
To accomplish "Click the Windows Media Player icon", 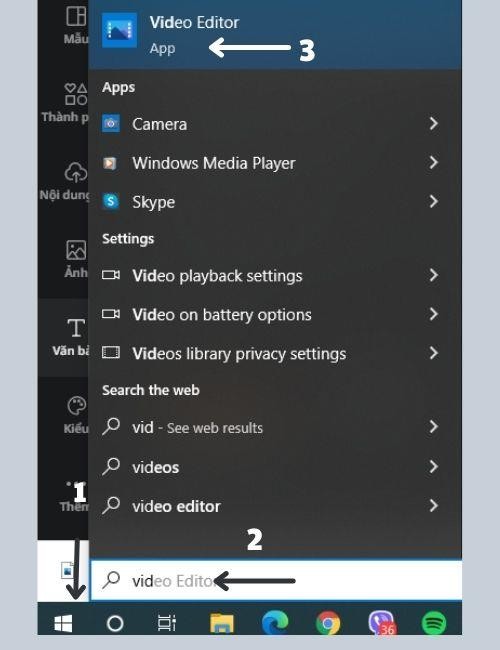I will tap(110, 163).
